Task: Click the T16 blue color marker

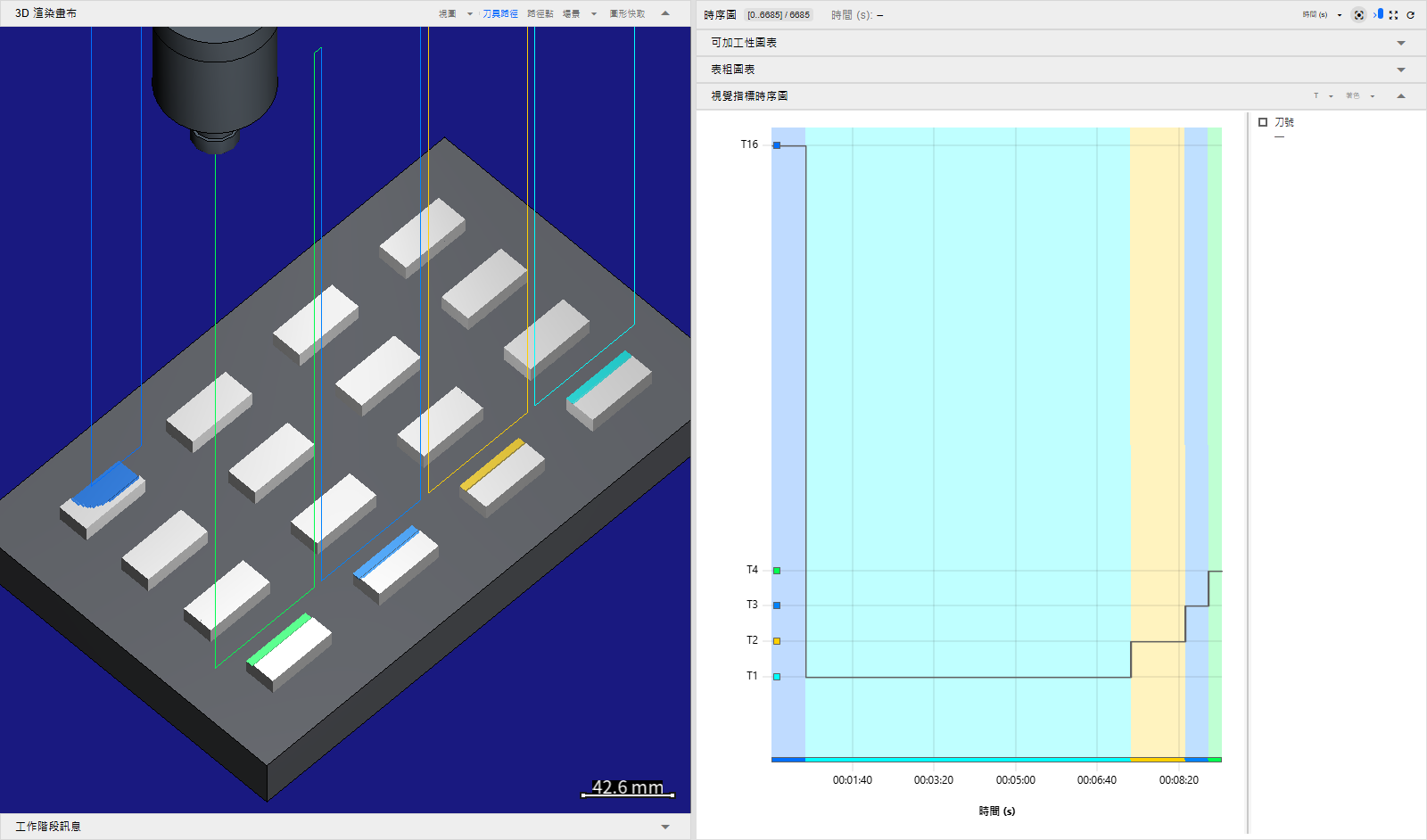Action: pyautogui.click(x=777, y=145)
